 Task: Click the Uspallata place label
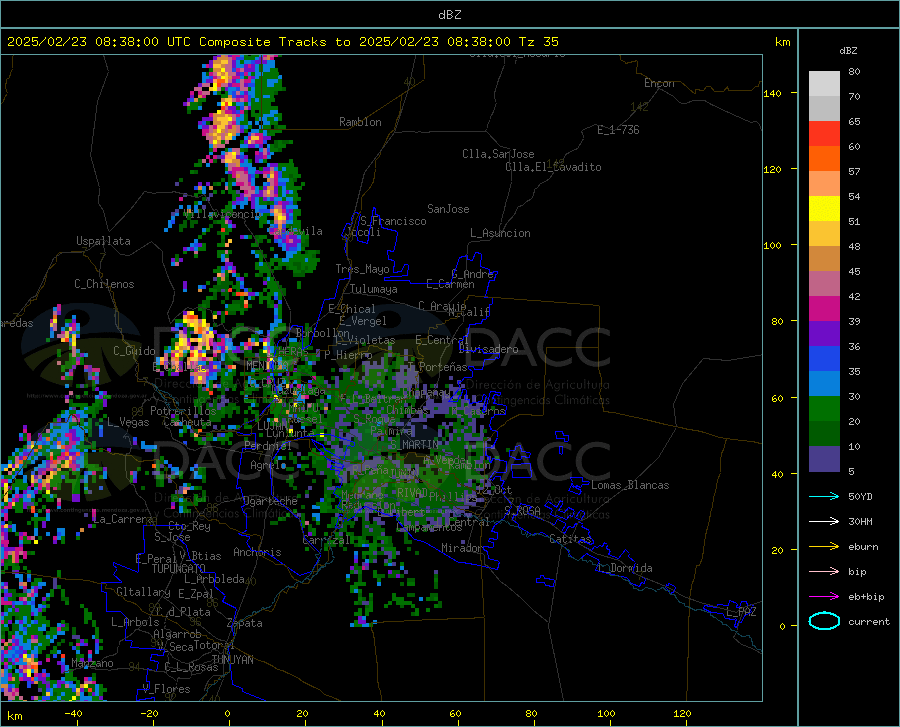103,241
